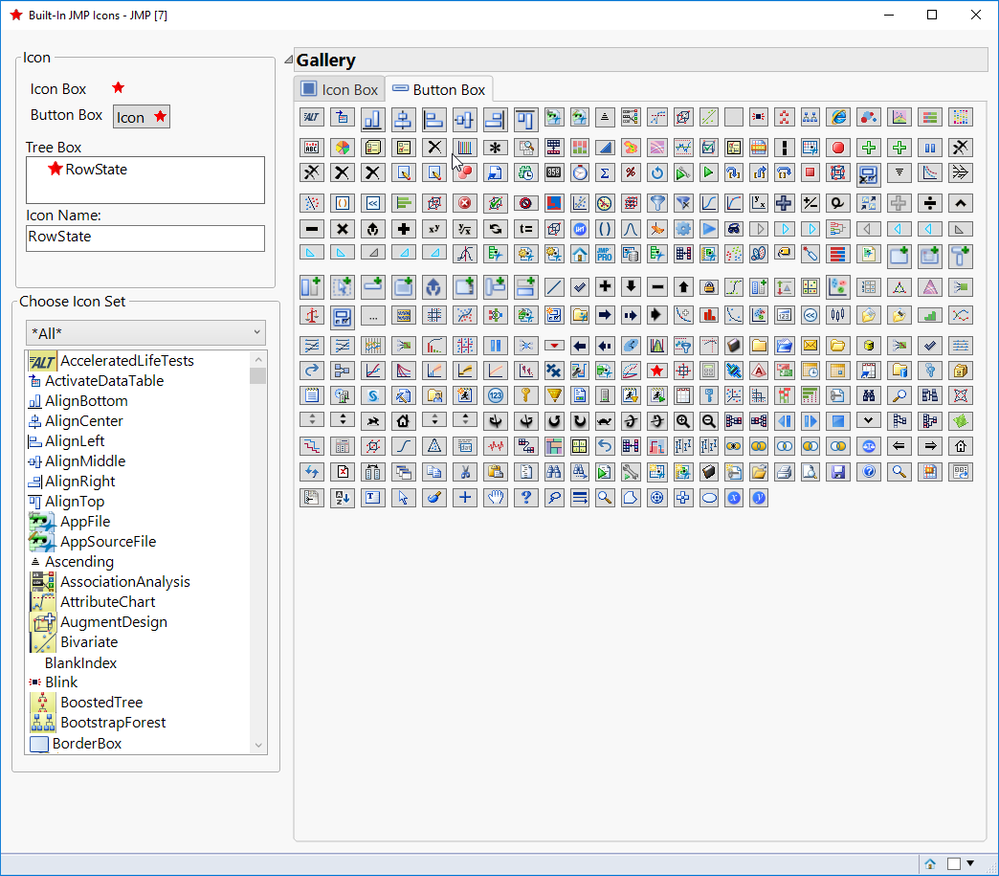Select the lasso tool icon button
Screen dimensions: 999x876
point(554,498)
